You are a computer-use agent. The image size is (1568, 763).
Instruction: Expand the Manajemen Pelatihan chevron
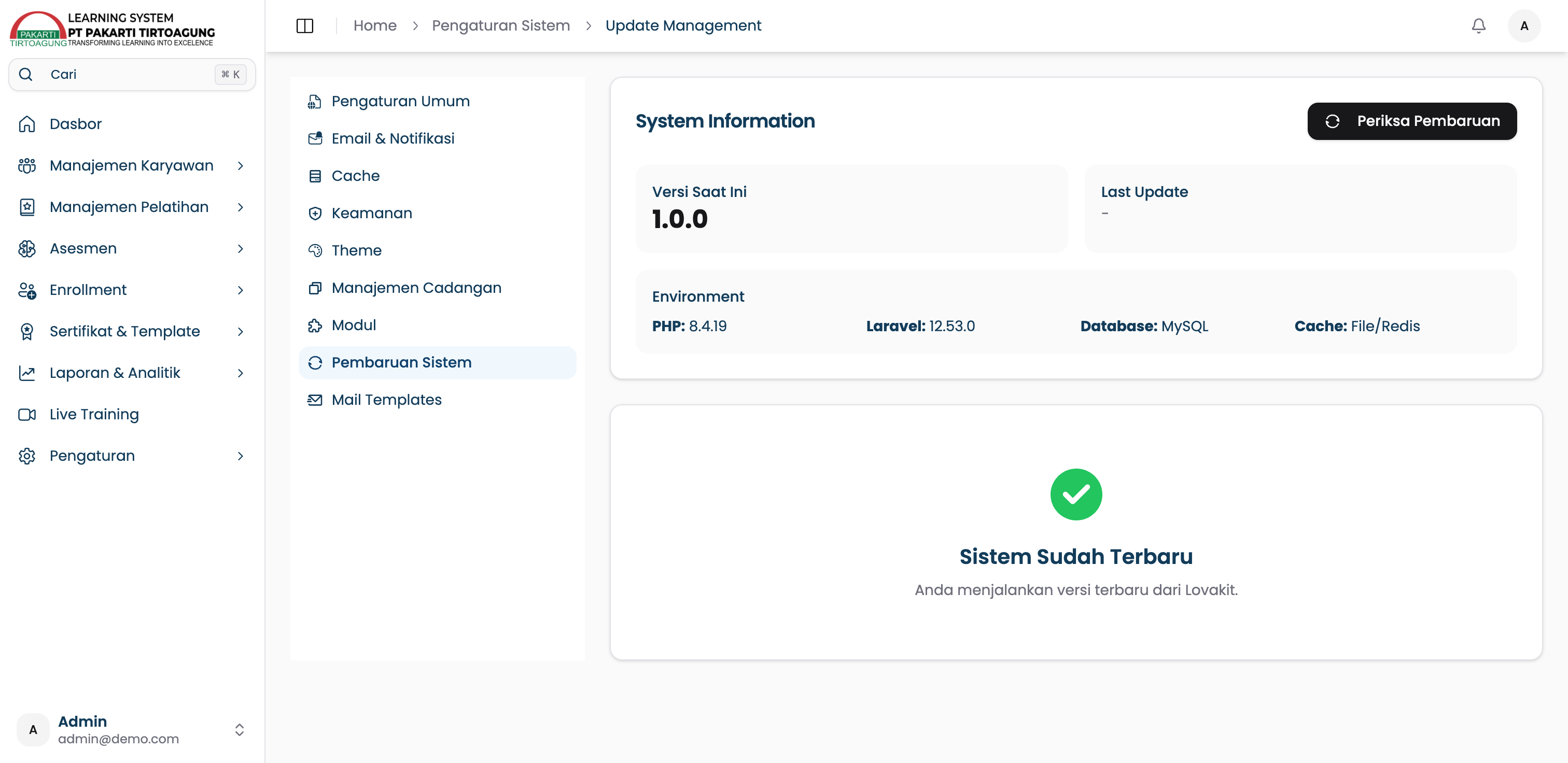pyautogui.click(x=241, y=207)
